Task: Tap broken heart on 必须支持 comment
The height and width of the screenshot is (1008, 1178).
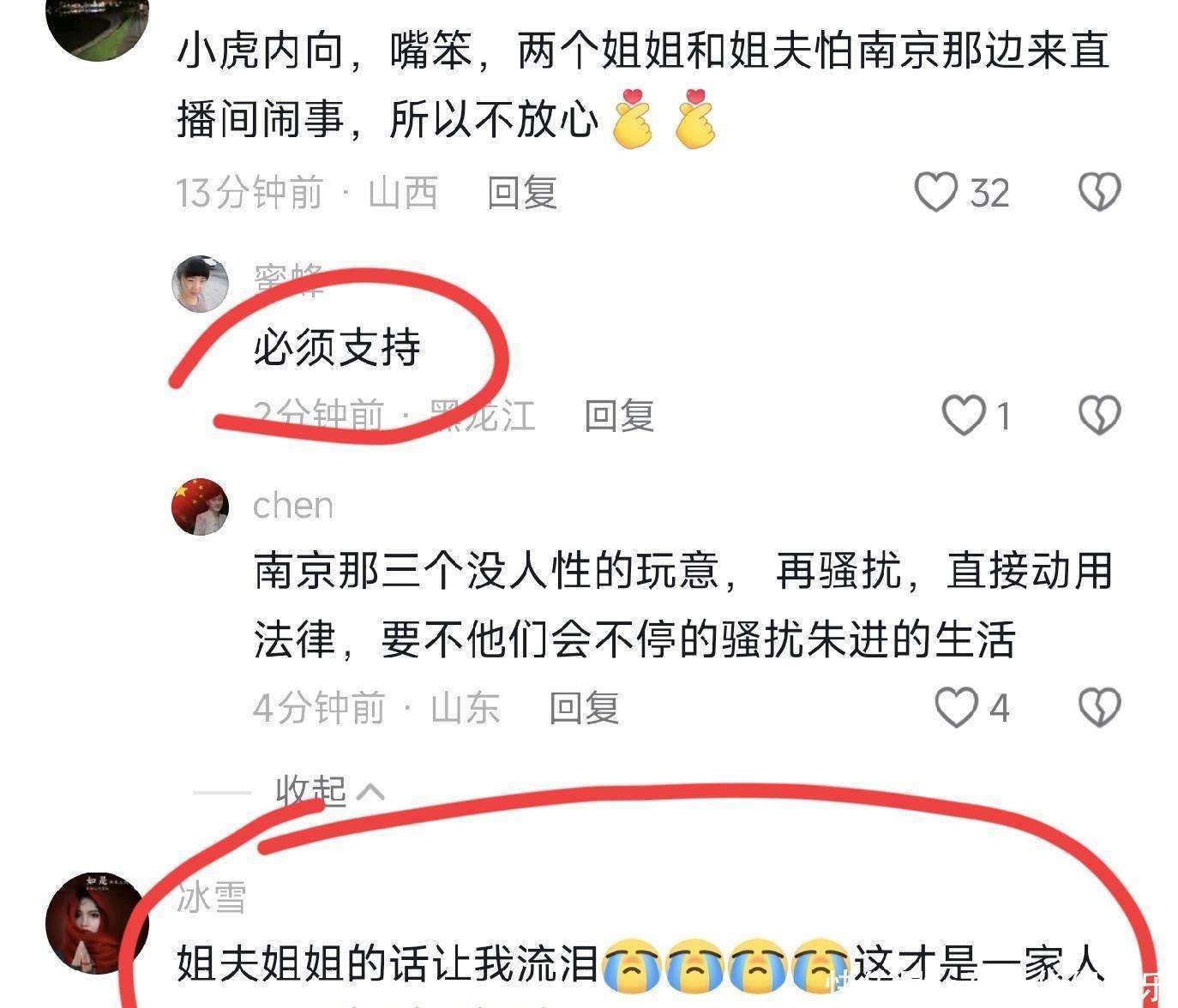Action: (x=1099, y=416)
